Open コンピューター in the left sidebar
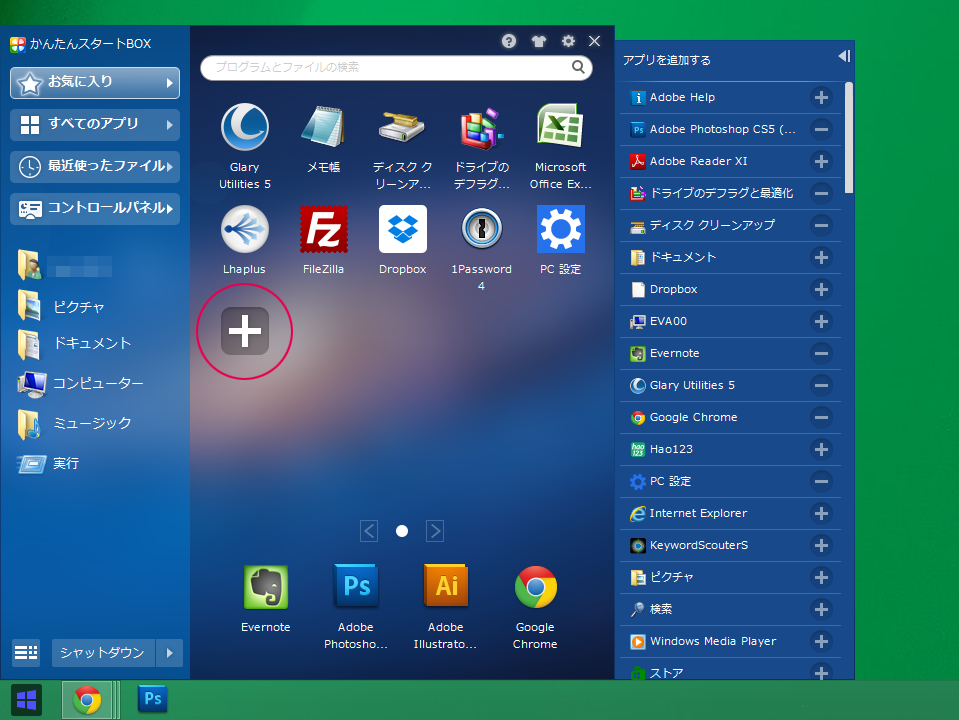Viewport: 959px width, 720px height. click(81, 384)
